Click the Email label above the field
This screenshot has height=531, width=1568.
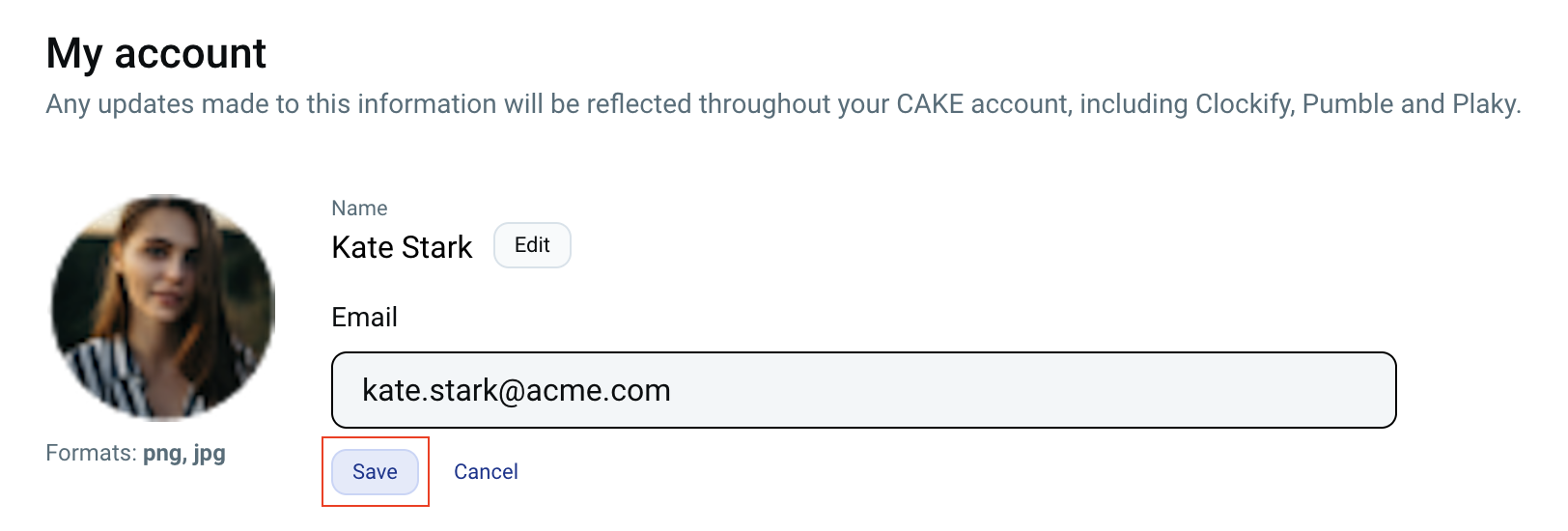365,318
